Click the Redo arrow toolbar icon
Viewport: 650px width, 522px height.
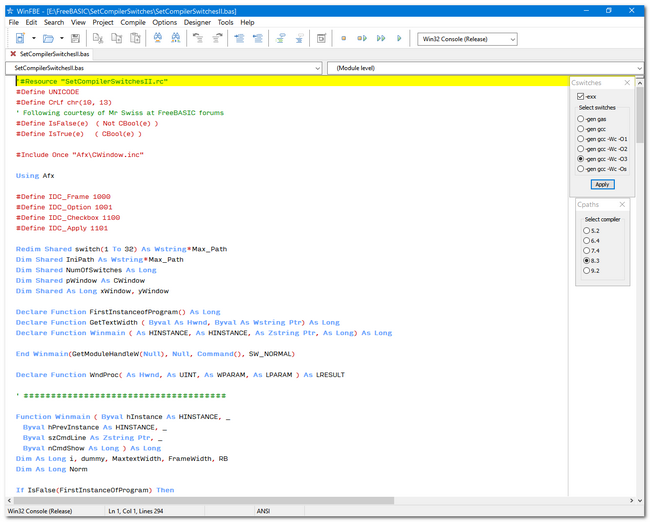217,39
